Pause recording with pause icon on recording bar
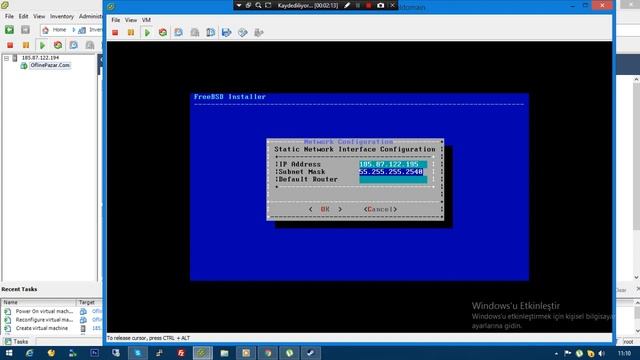 tap(358, 5)
